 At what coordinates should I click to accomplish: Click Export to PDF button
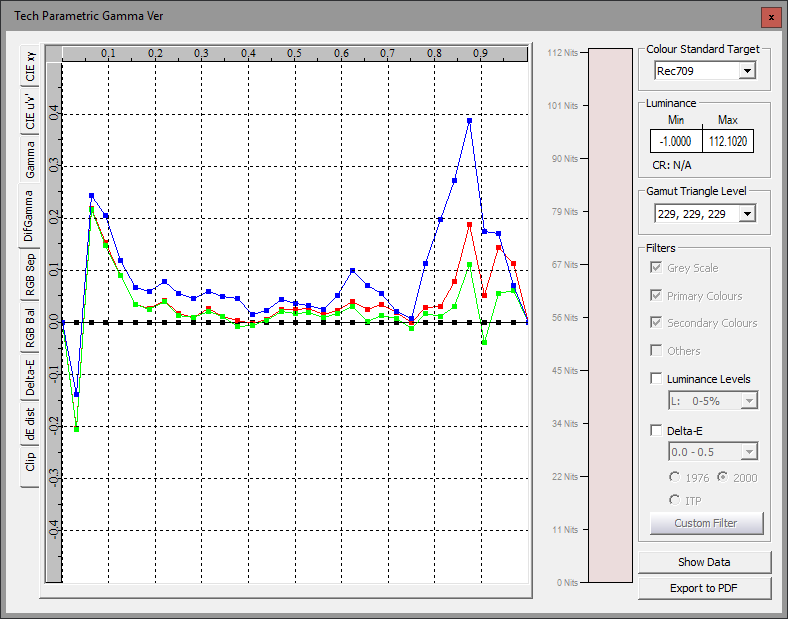(x=704, y=588)
